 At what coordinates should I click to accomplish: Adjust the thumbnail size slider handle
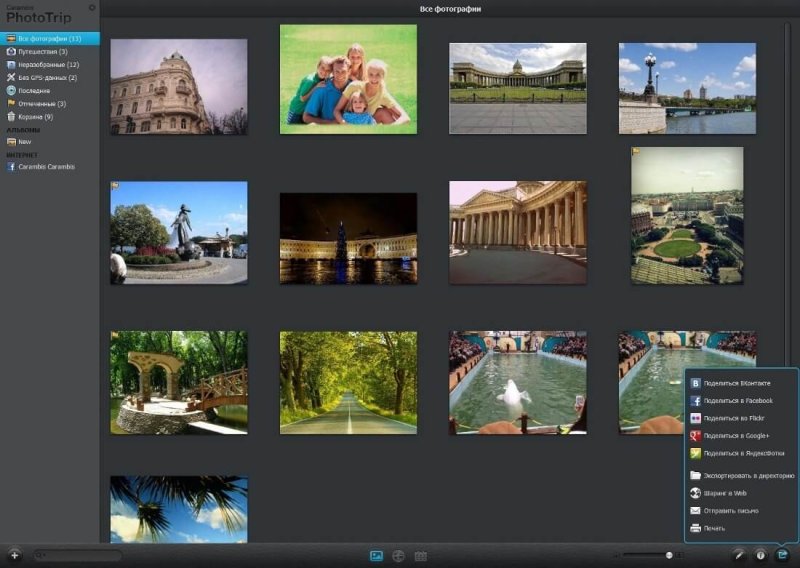point(669,555)
